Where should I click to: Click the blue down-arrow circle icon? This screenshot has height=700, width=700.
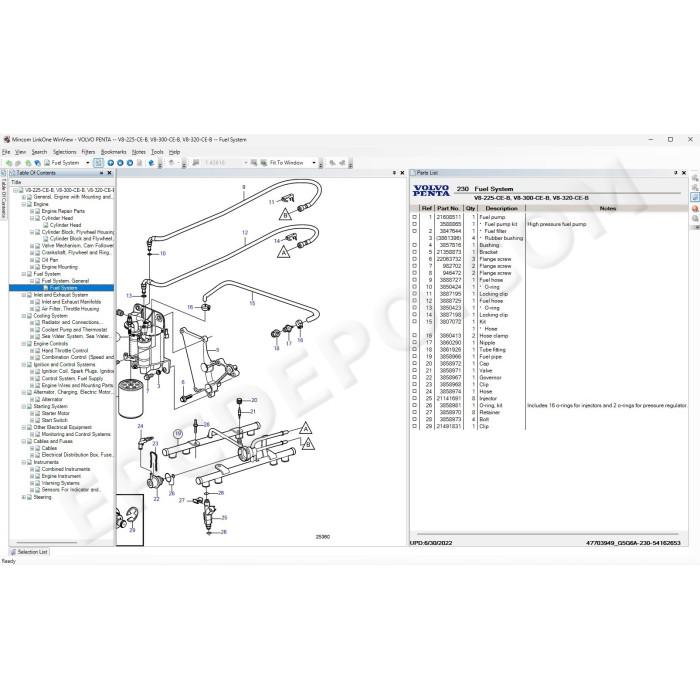point(120,163)
